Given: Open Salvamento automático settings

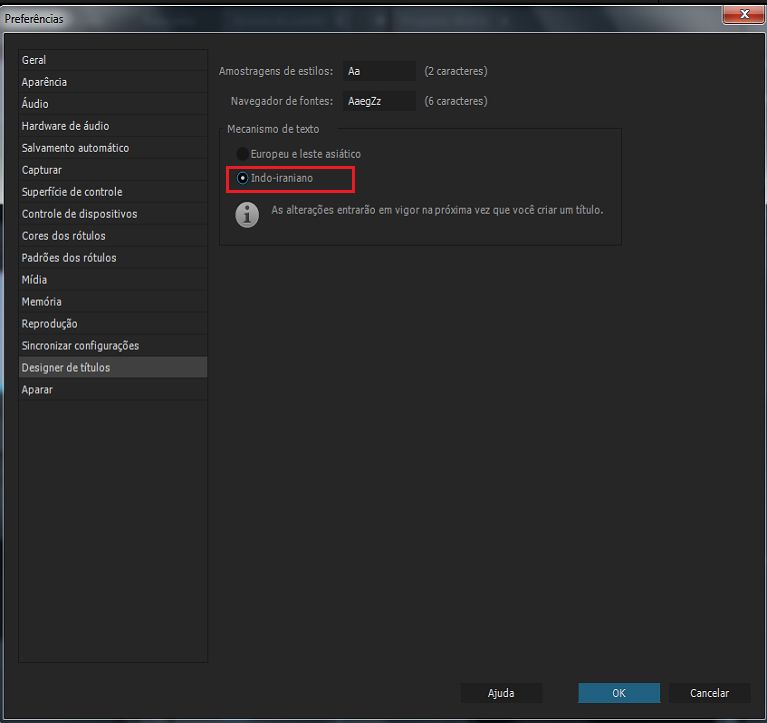Looking at the screenshot, I should 113,148.
